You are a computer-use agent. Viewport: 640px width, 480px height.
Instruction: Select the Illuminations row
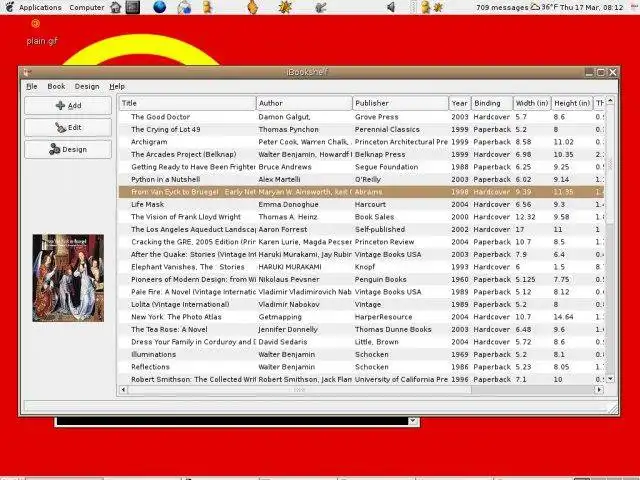click(x=361, y=354)
